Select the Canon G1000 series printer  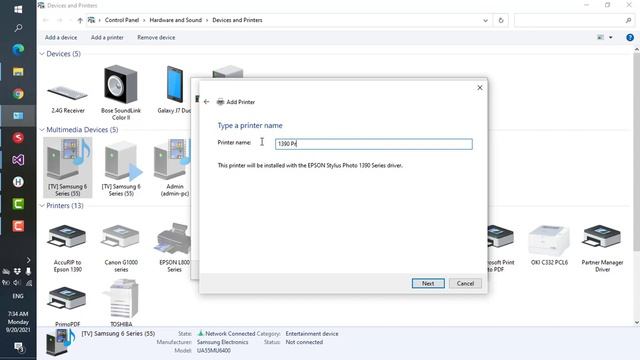pos(121,247)
